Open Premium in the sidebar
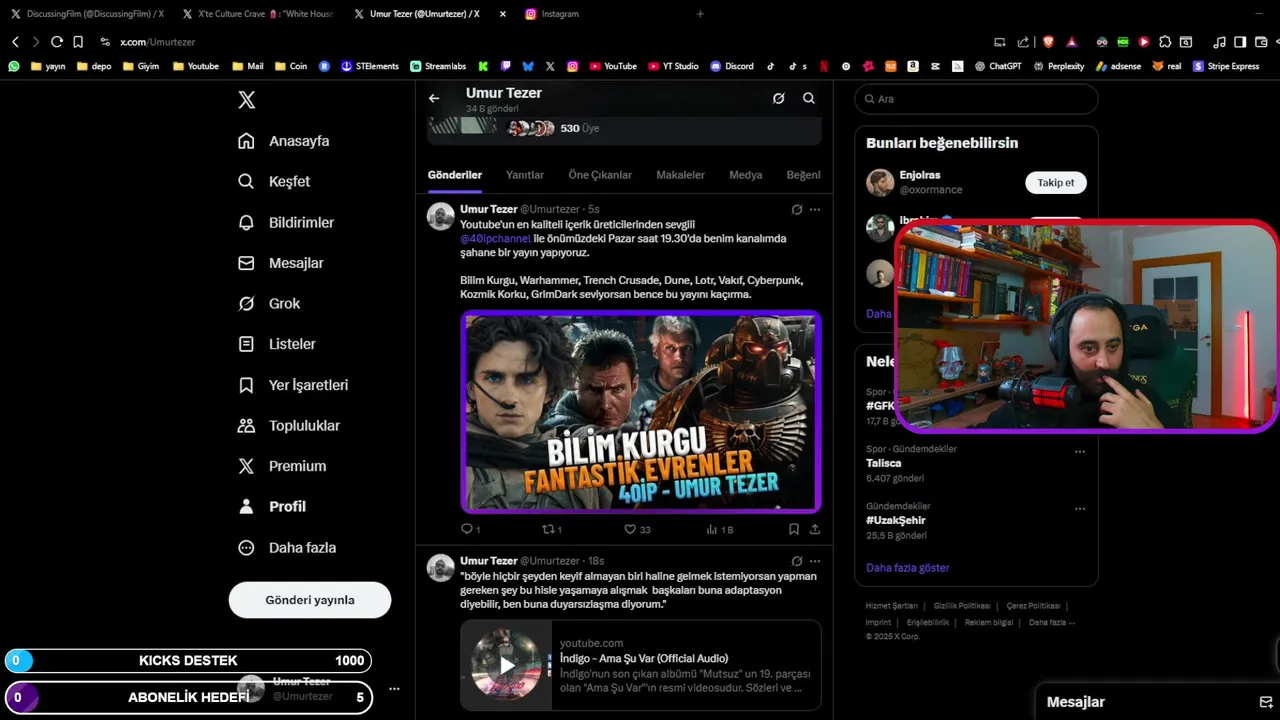The image size is (1280, 720). (x=282, y=466)
